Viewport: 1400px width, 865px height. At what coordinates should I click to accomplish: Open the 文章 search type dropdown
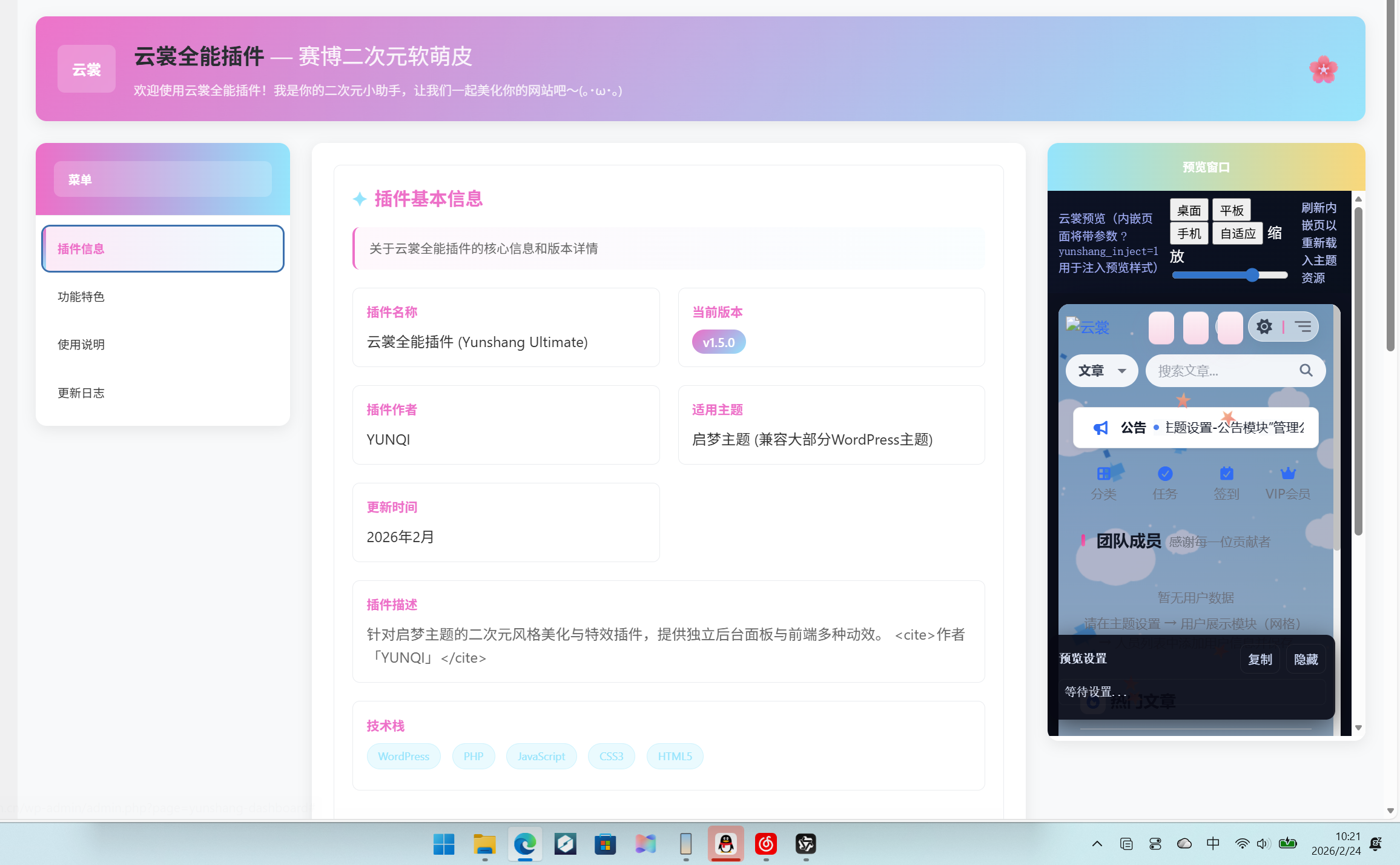(1102, 371)
